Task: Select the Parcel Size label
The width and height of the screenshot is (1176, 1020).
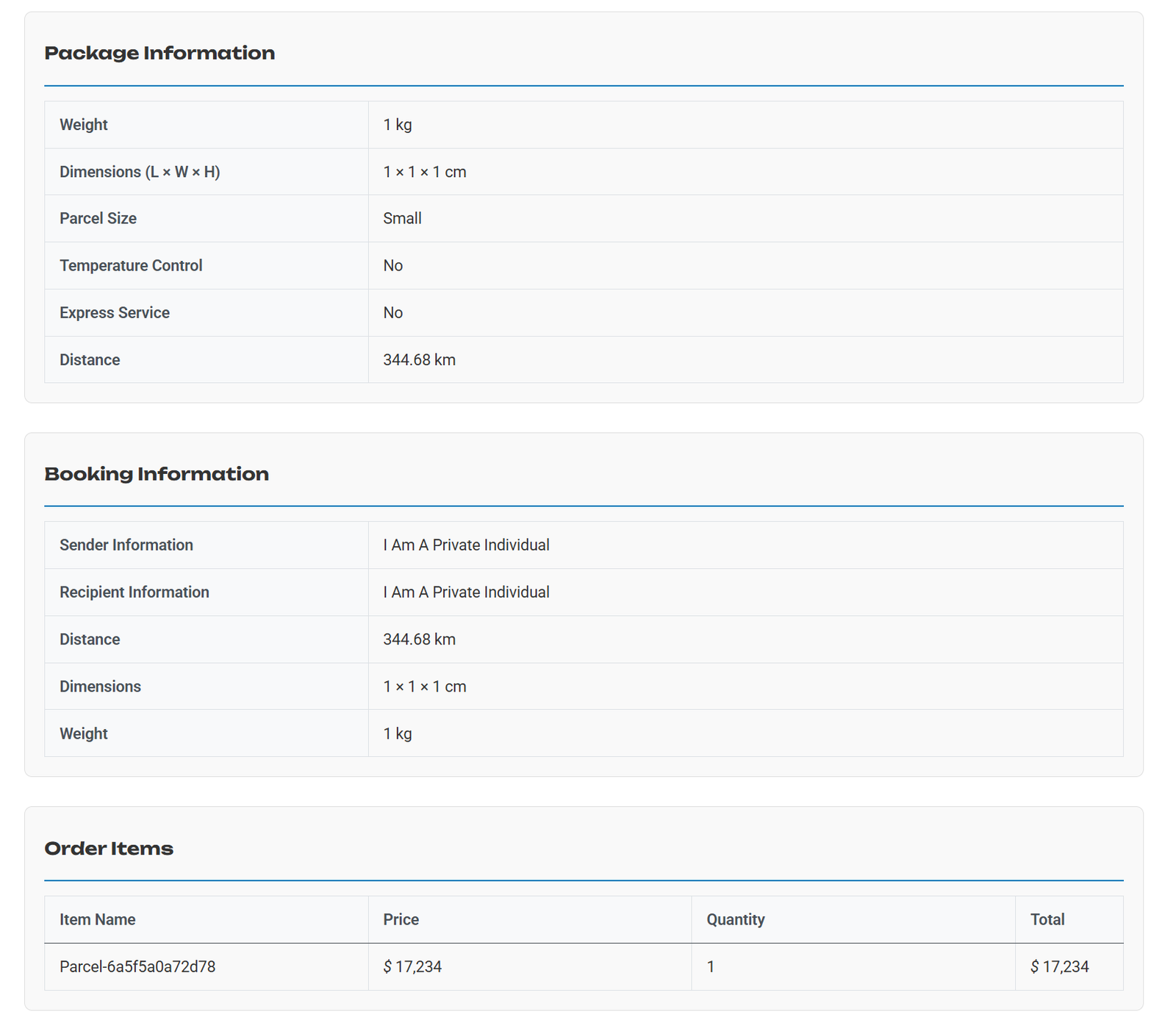Action: pyautogui.click(x=98, y=218)
